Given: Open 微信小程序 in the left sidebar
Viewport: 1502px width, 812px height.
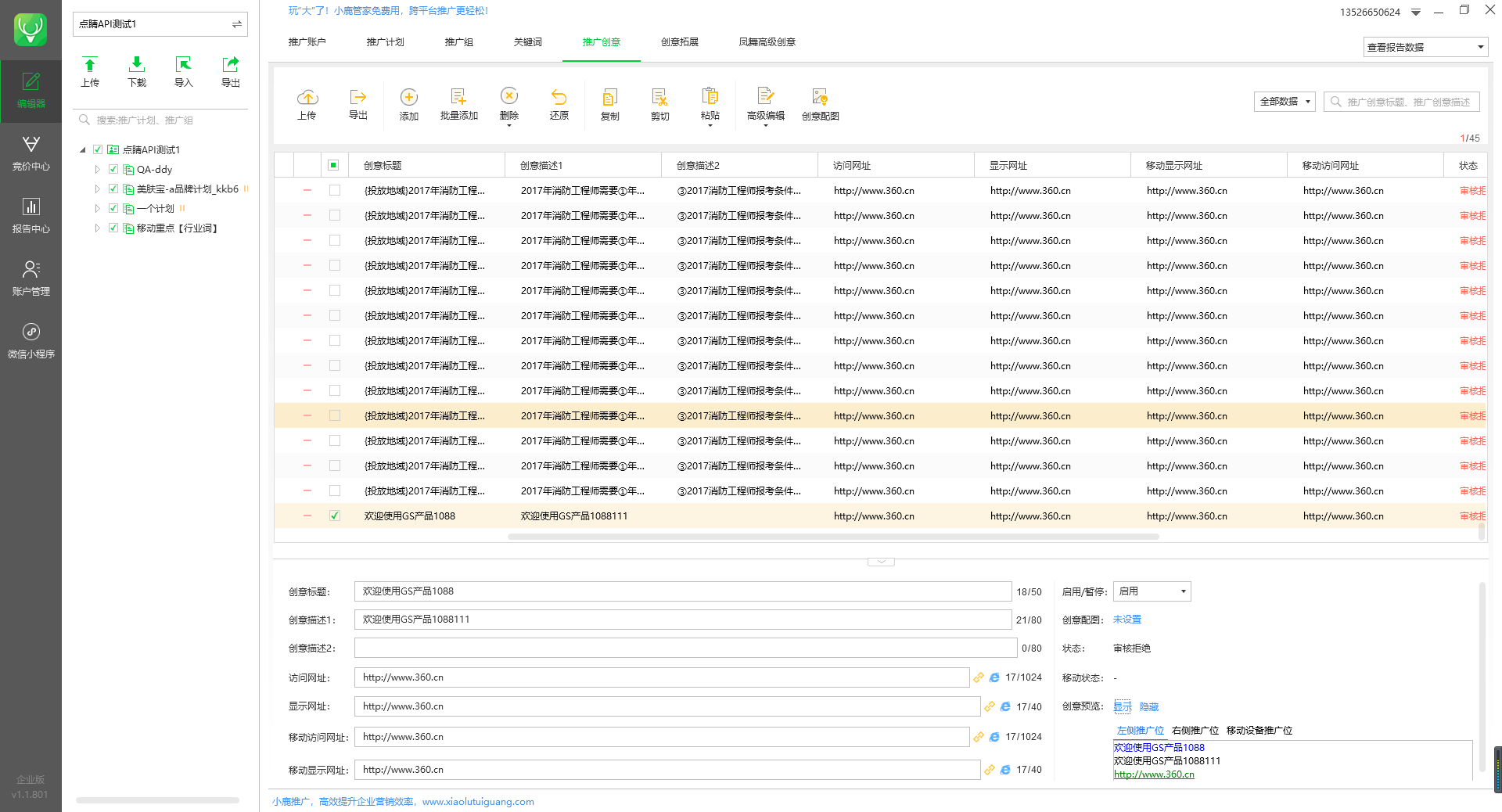Looking at the screenshot, I should pyautogui.click(x=31, y=341).
